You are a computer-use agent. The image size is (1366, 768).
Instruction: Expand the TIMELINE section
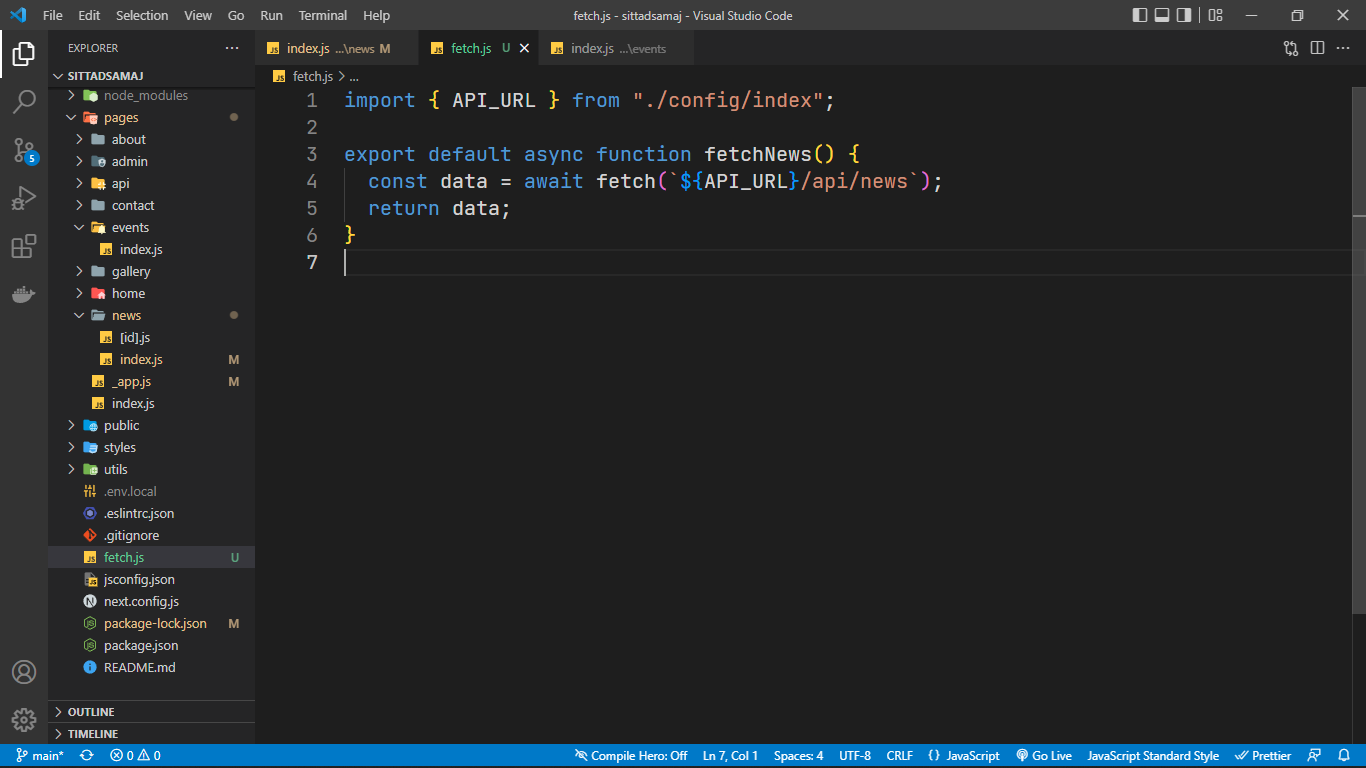93,734
